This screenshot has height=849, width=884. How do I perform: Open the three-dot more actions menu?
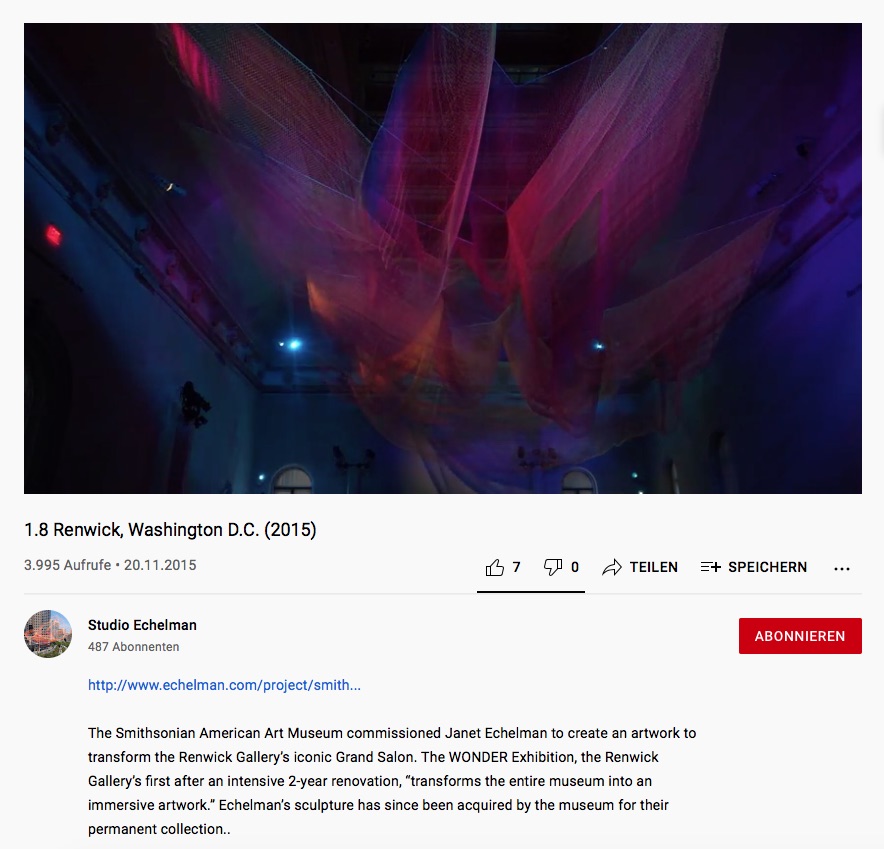tap(842, 569)
